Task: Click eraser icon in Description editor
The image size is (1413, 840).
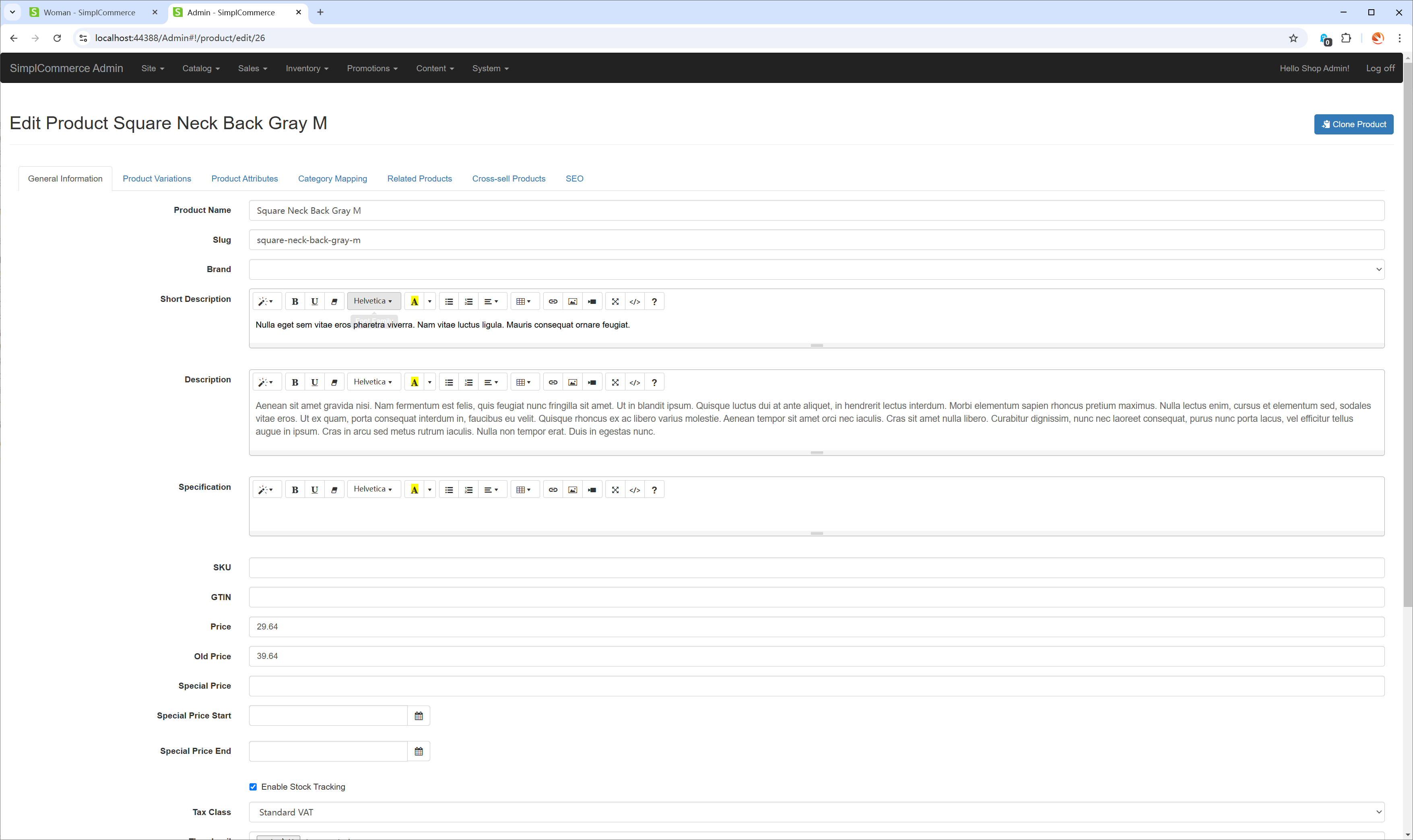Action: 334,383
